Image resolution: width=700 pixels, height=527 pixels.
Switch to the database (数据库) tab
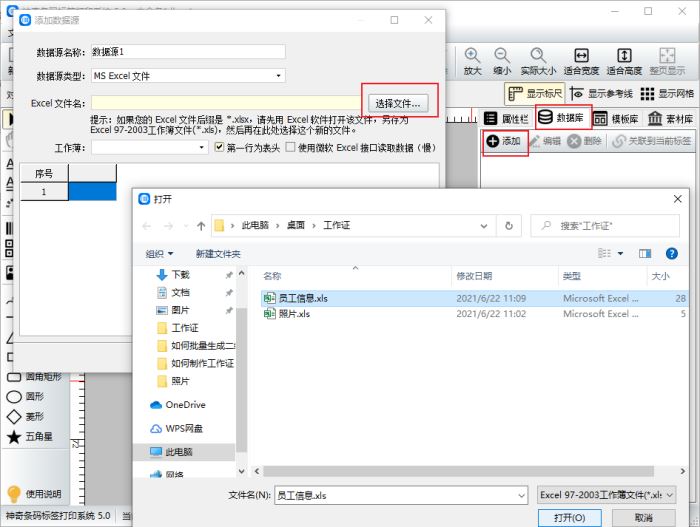tap(562, 117)
